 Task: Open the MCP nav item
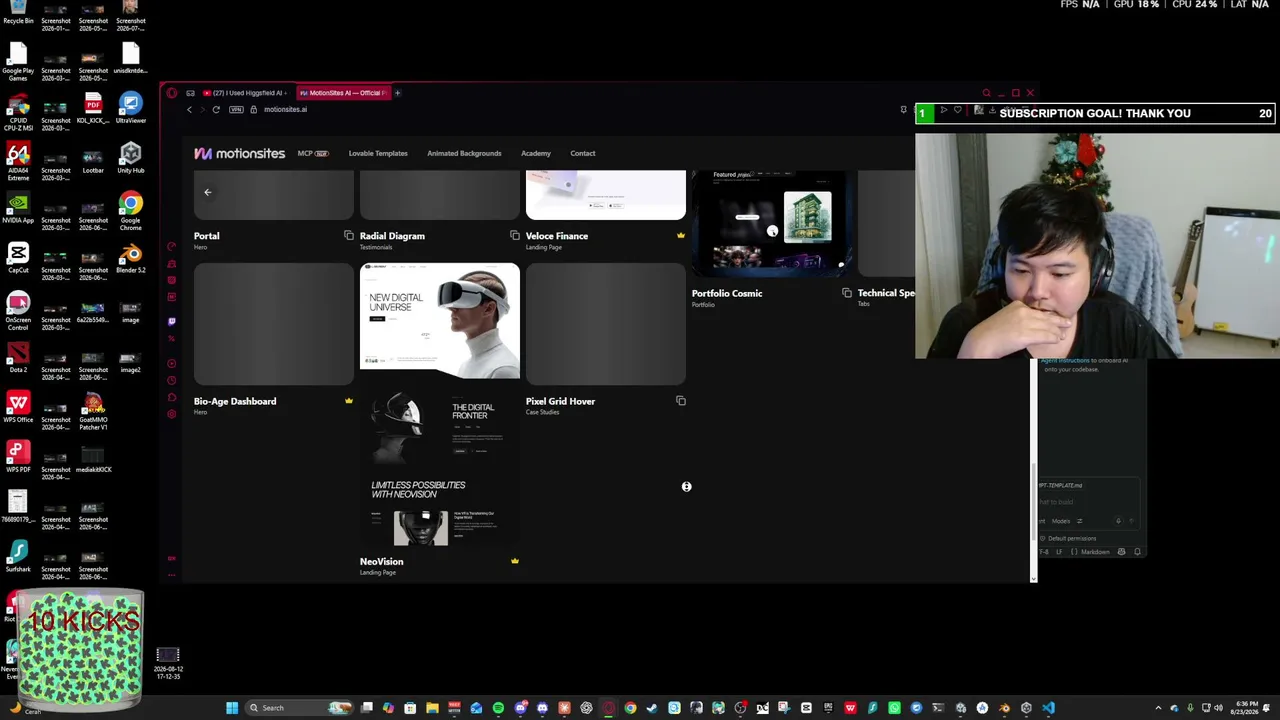[x=313, y=153]
